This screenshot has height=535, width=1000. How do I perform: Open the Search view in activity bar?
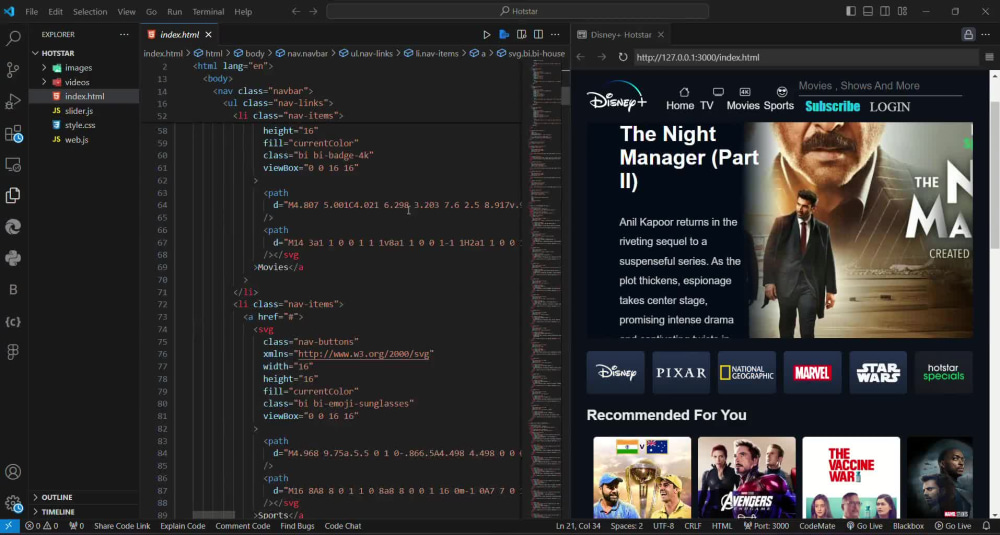(x=13, y=38)
